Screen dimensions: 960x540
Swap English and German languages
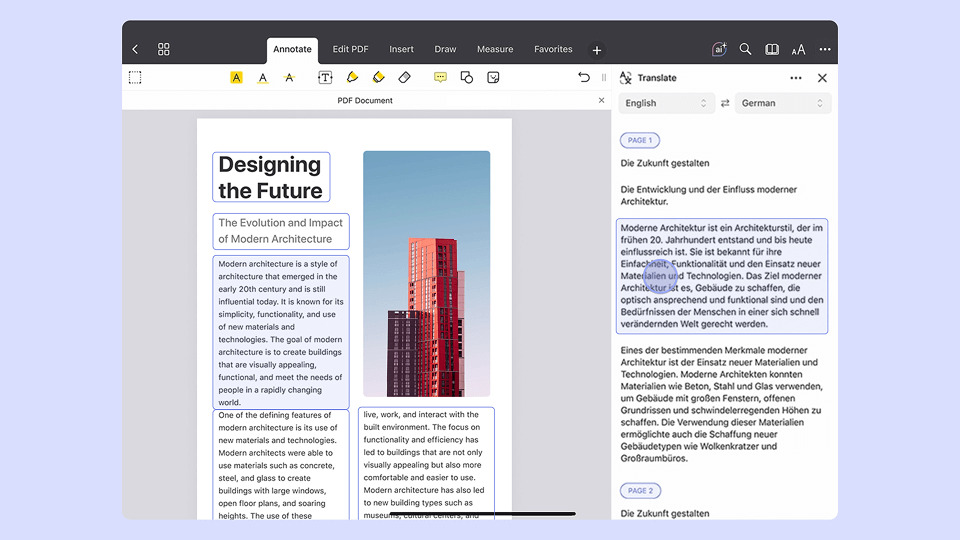(x=725, y=103)
